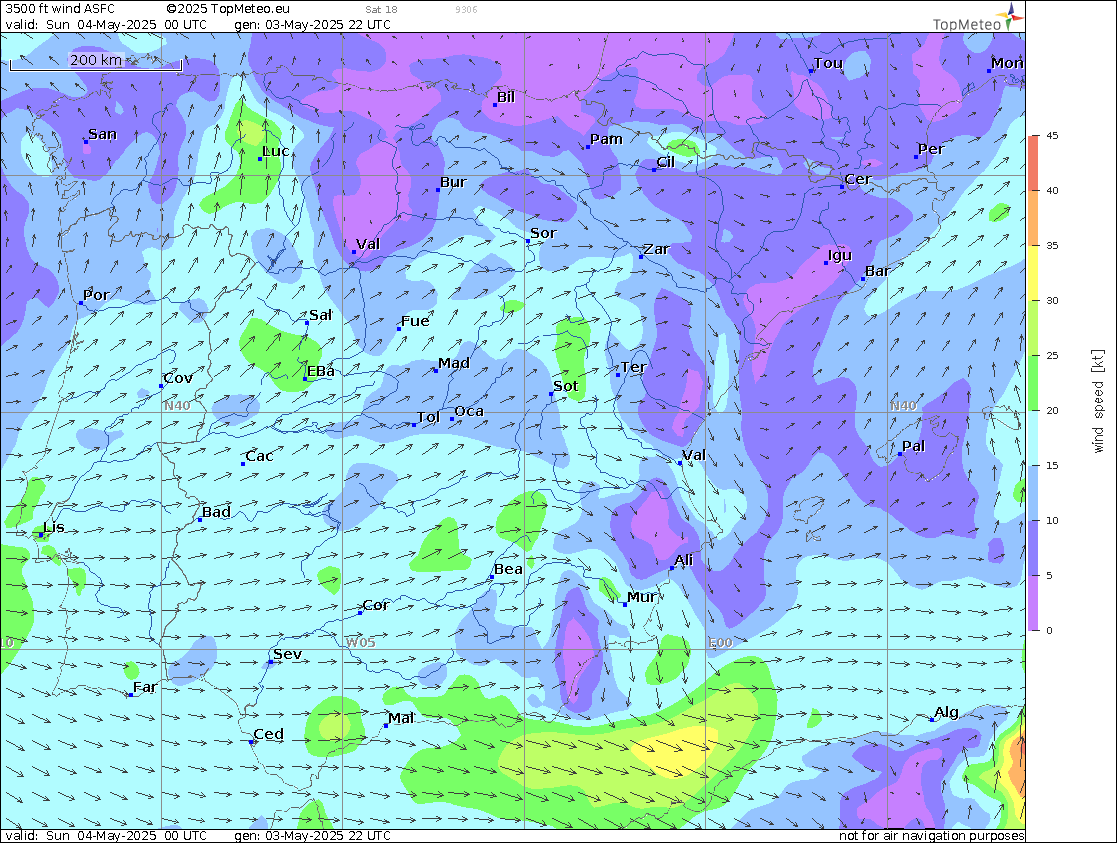1117x843 pixels.
Task: Click the 'Tou' city label
Action: pos(828,63)
